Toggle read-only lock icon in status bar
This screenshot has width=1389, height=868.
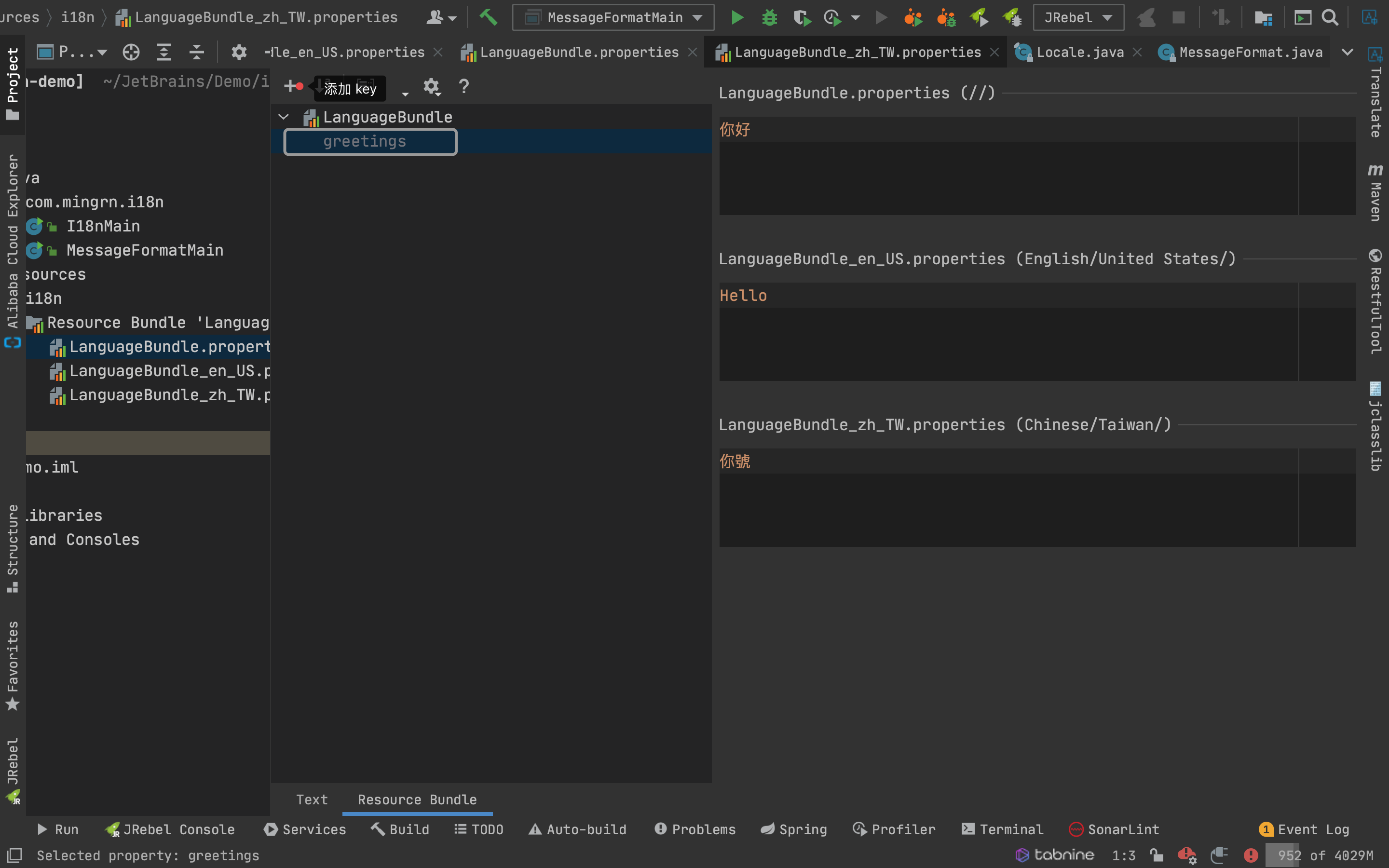pos(1156,855)
